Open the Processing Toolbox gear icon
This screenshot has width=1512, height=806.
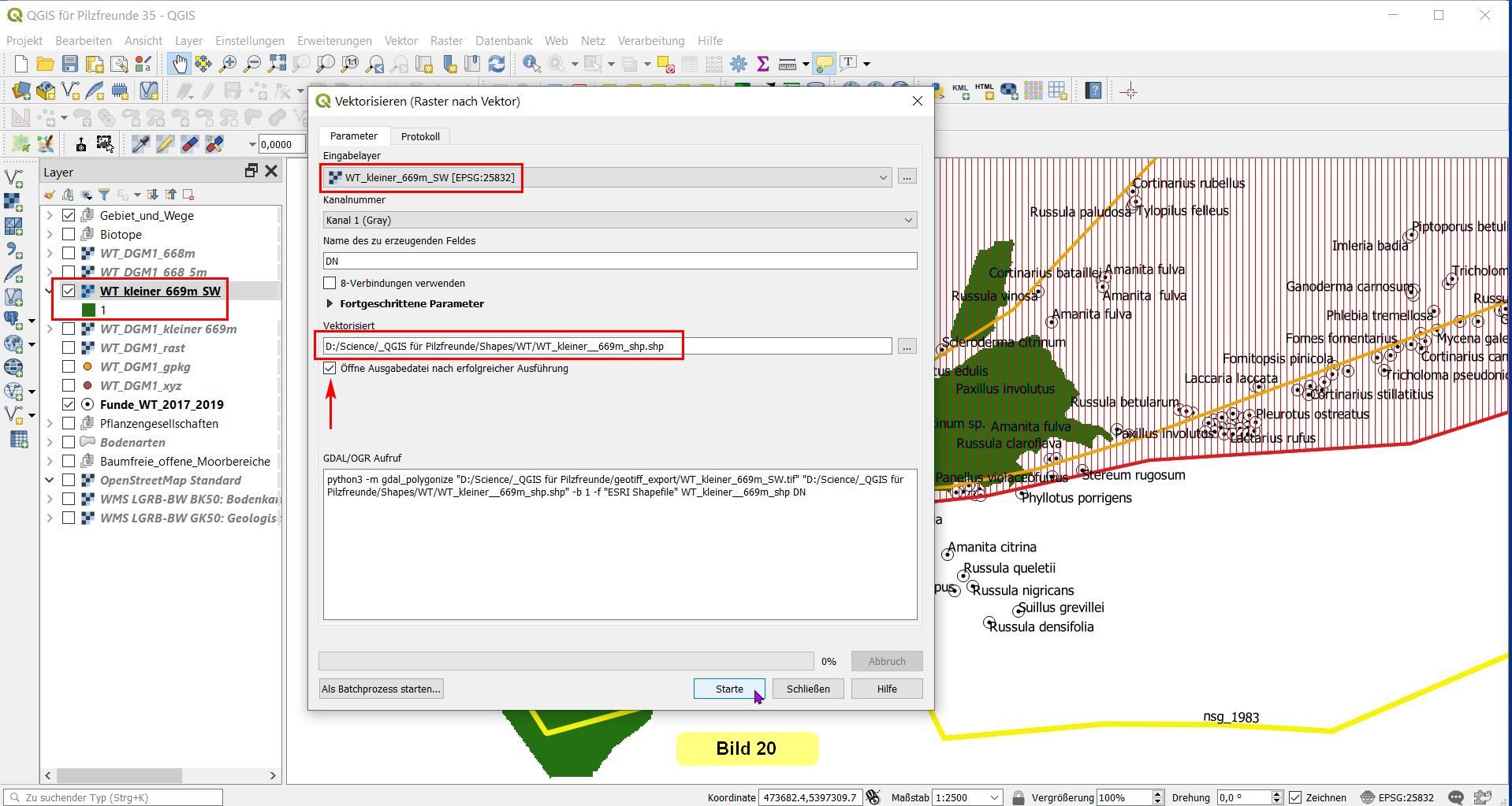tap(738, 64)
